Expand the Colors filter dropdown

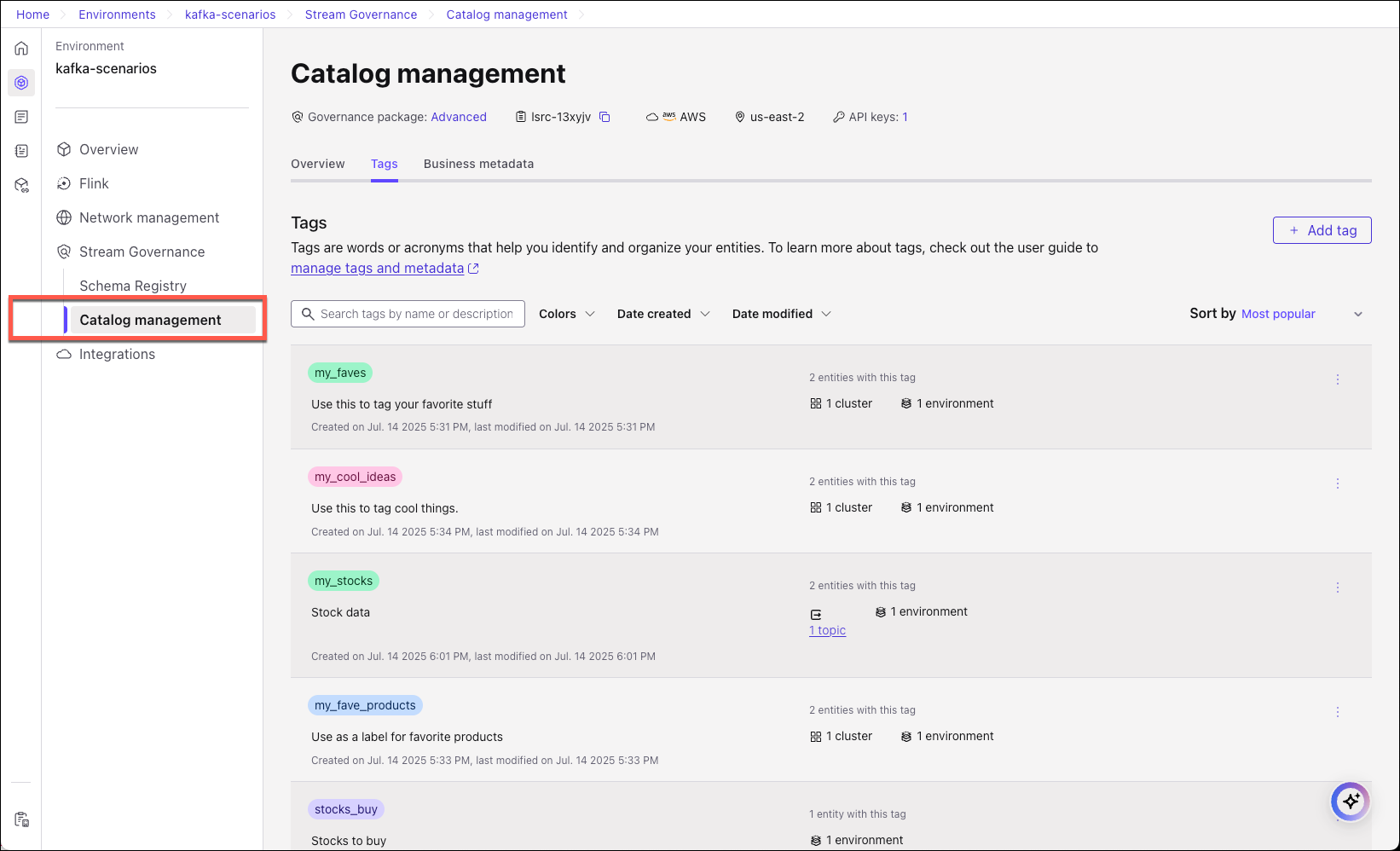pyautogui.click(x=566, y=314)
